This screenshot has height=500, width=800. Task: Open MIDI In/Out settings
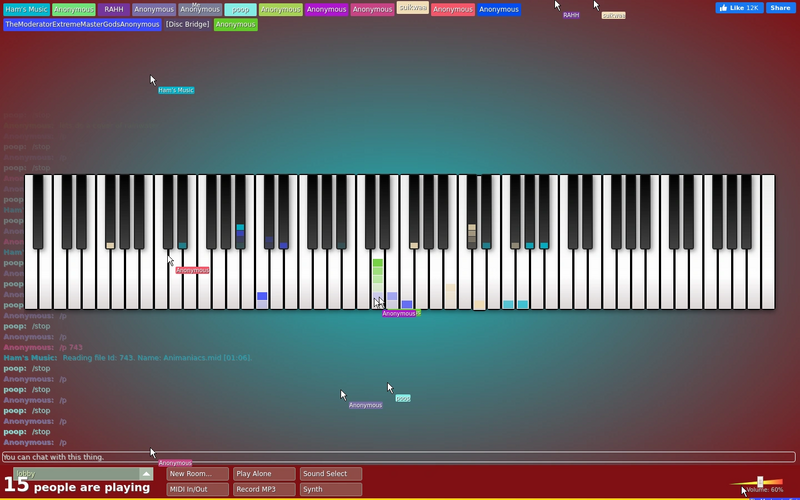pos(197,489)
